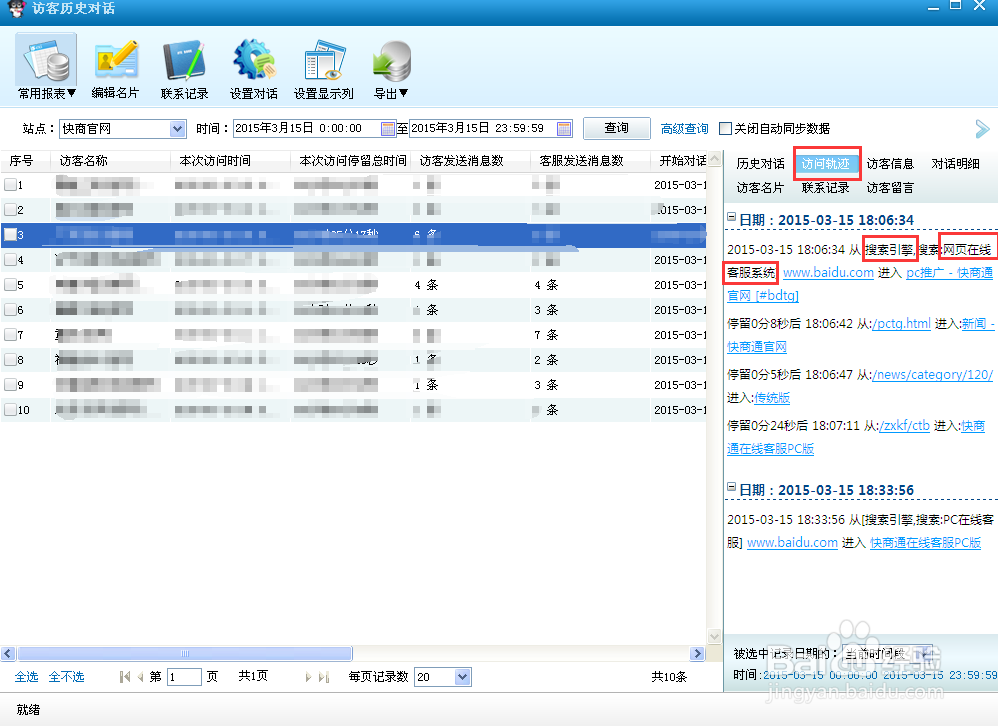Open end date calendar picker icon
998x726 pixels.
coord(564,129)
